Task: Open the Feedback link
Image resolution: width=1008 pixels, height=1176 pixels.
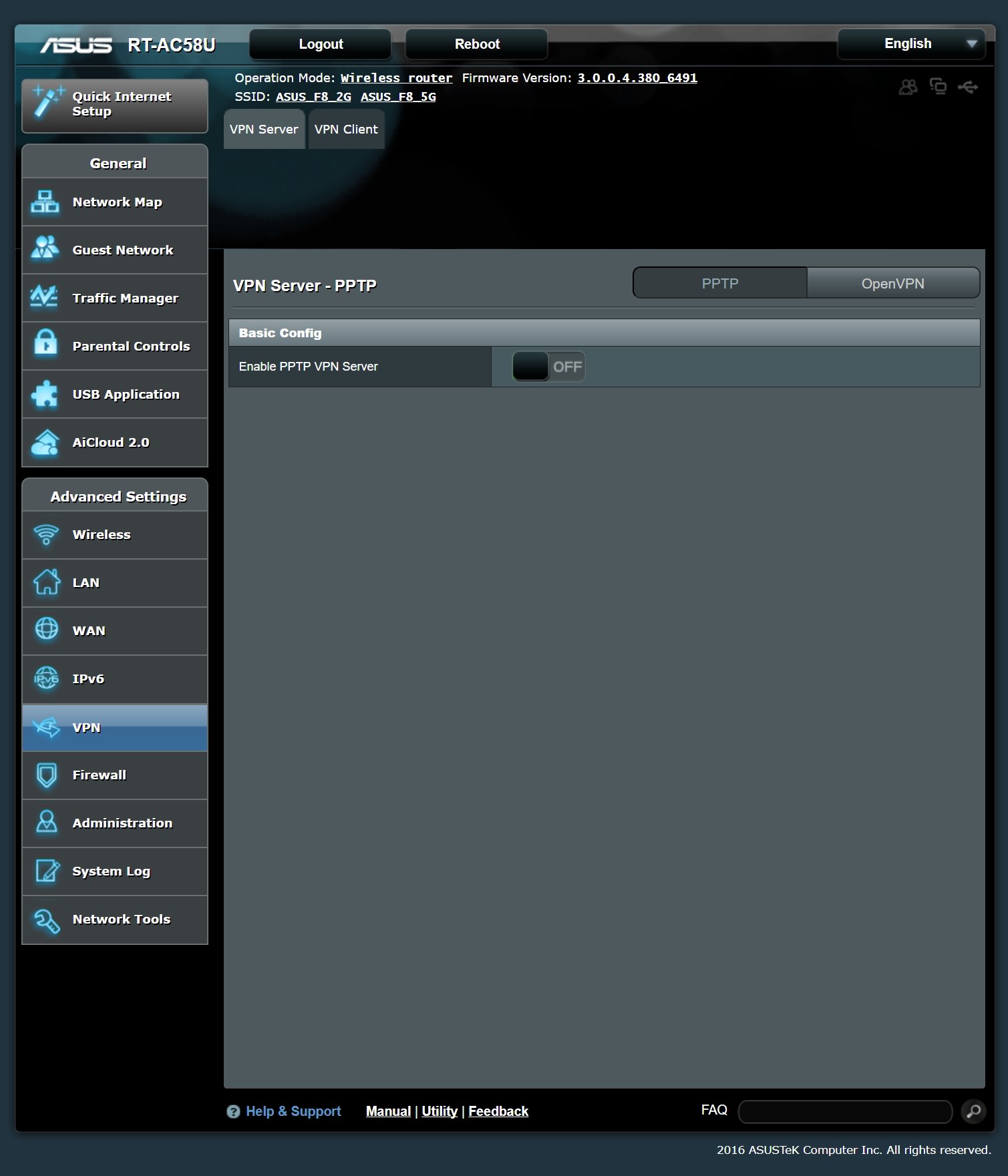Action: pos(498,1111)
